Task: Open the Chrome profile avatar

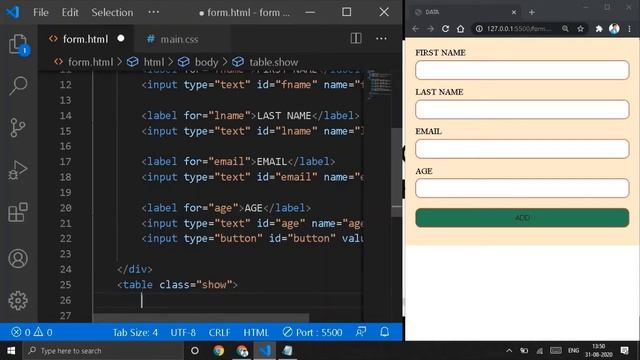Action: pos(614,29)
